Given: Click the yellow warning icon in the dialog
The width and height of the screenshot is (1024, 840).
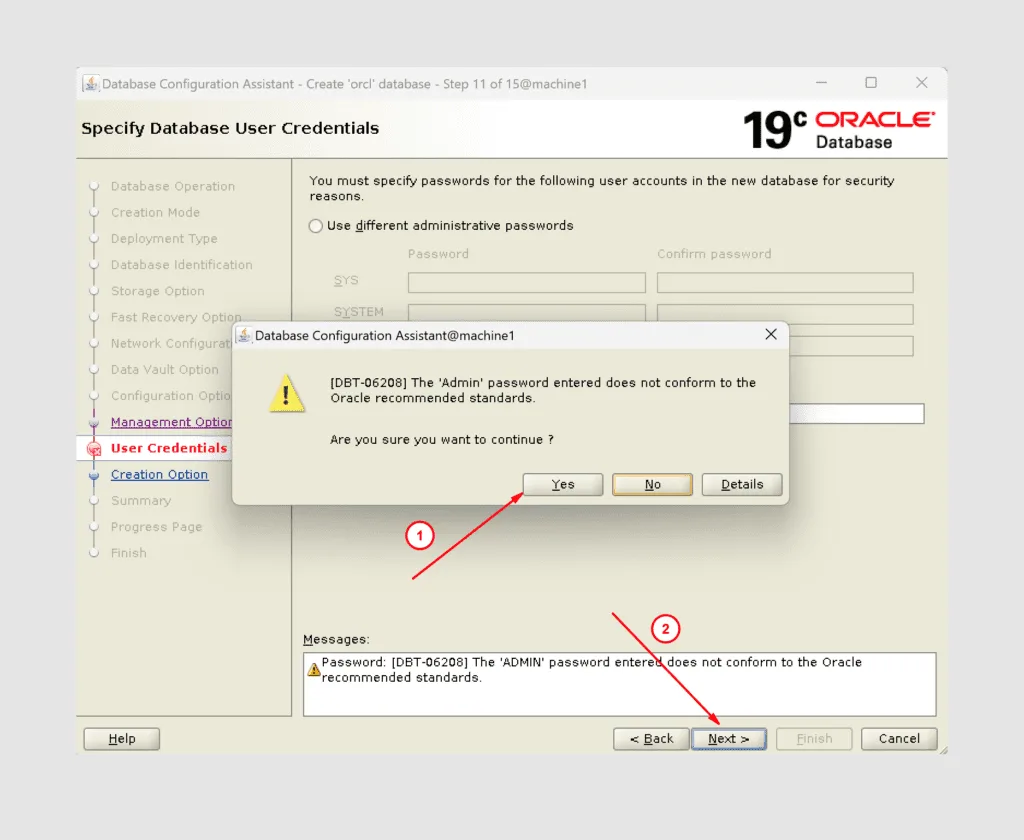Looking at the screenshot, I should pyautogui.click(x=286, y=393).
